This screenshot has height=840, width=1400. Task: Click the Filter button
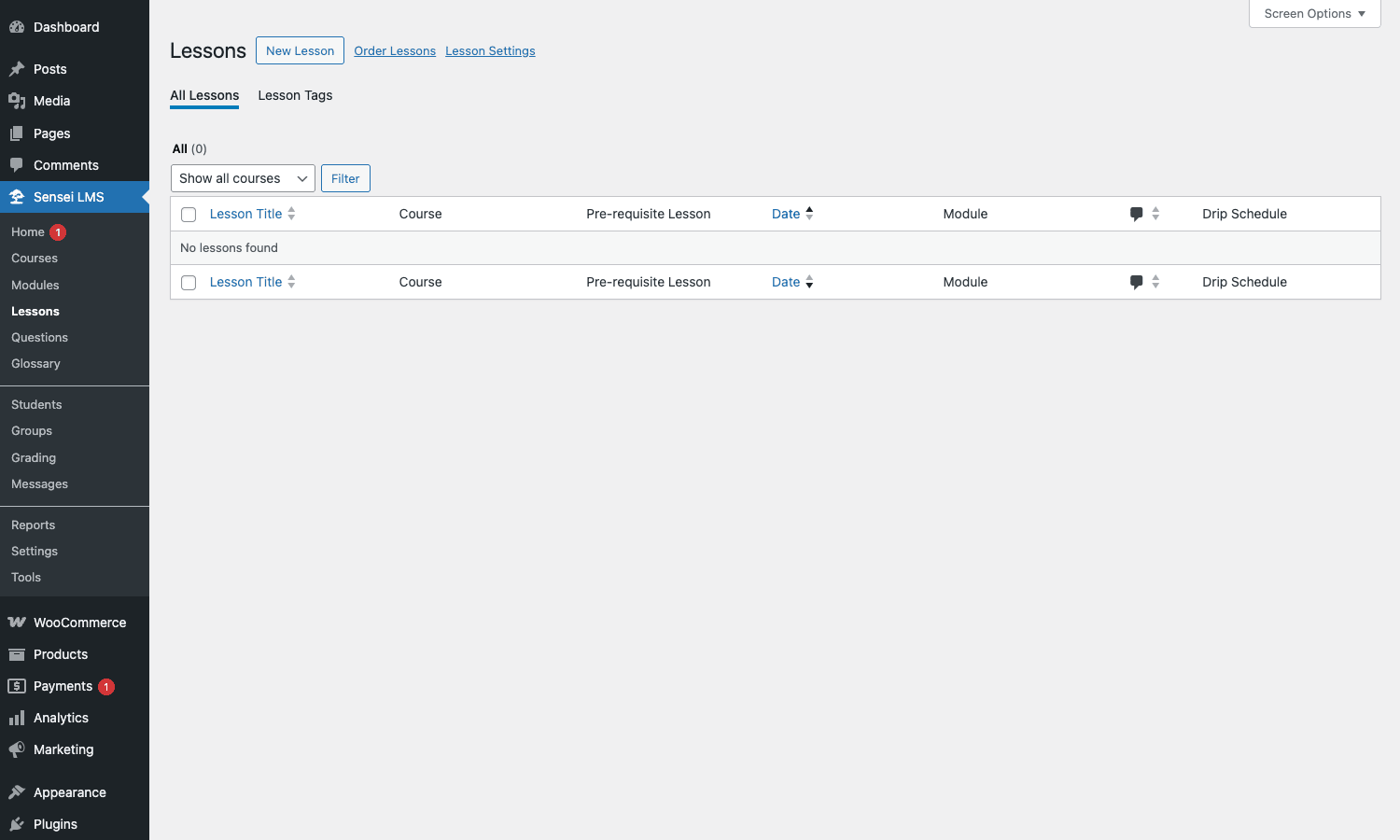click(345, 178)
